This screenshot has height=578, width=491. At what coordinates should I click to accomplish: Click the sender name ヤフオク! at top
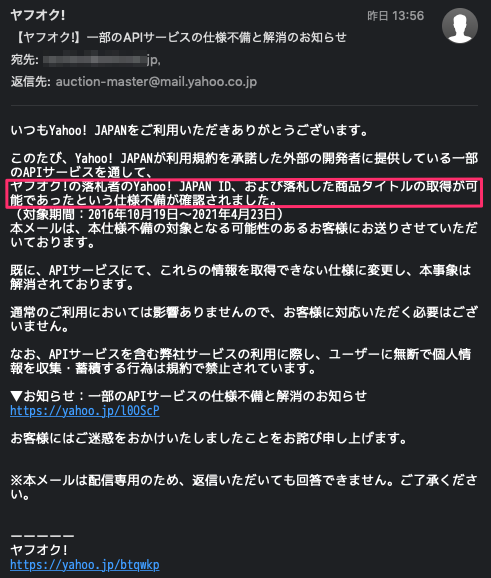point(38,15)
